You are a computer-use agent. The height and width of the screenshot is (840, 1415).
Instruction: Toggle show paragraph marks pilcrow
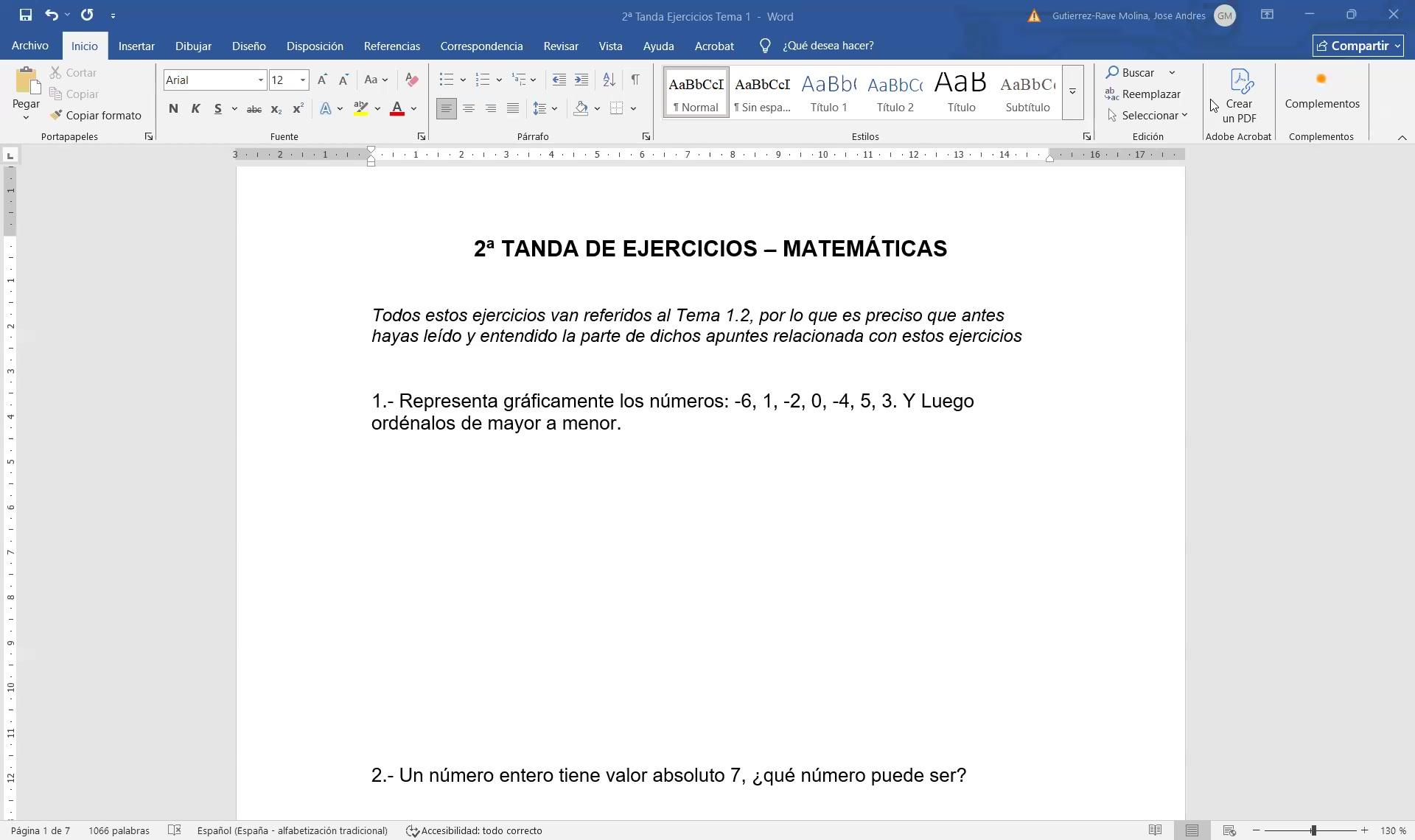click(x=635, y=80)
